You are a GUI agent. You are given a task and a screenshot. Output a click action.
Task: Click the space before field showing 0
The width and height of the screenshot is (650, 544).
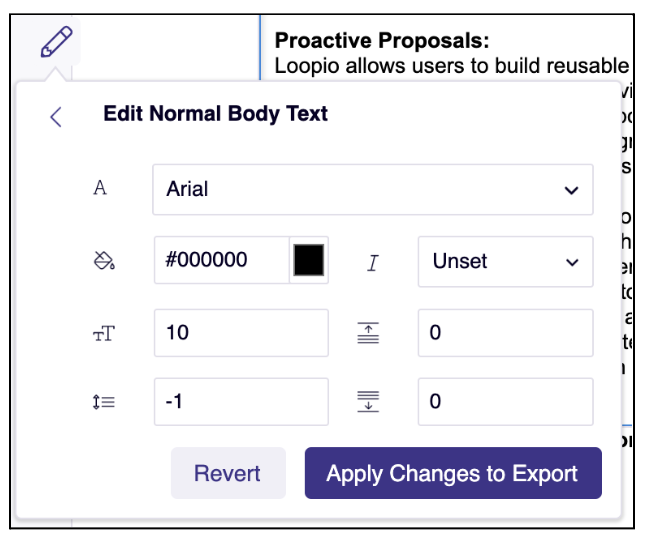[505, 333]
